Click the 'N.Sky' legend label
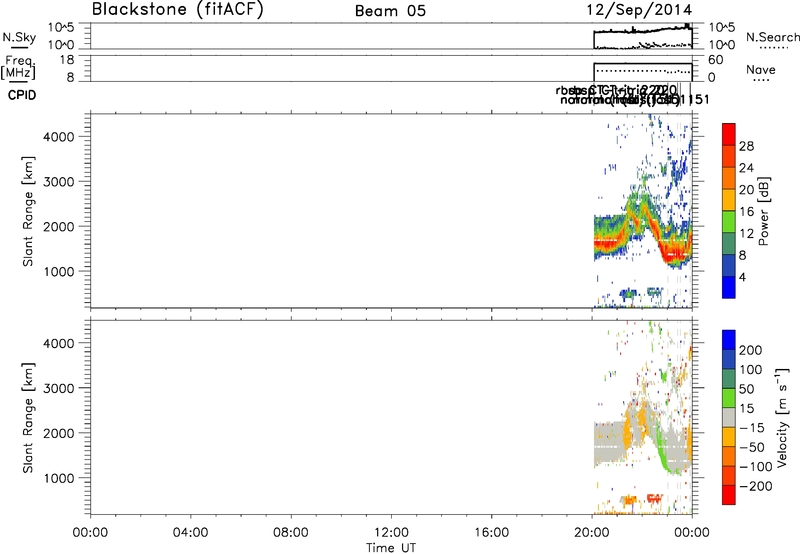The height and width of the screenshot is (554, 800). (x=19, y=37)
